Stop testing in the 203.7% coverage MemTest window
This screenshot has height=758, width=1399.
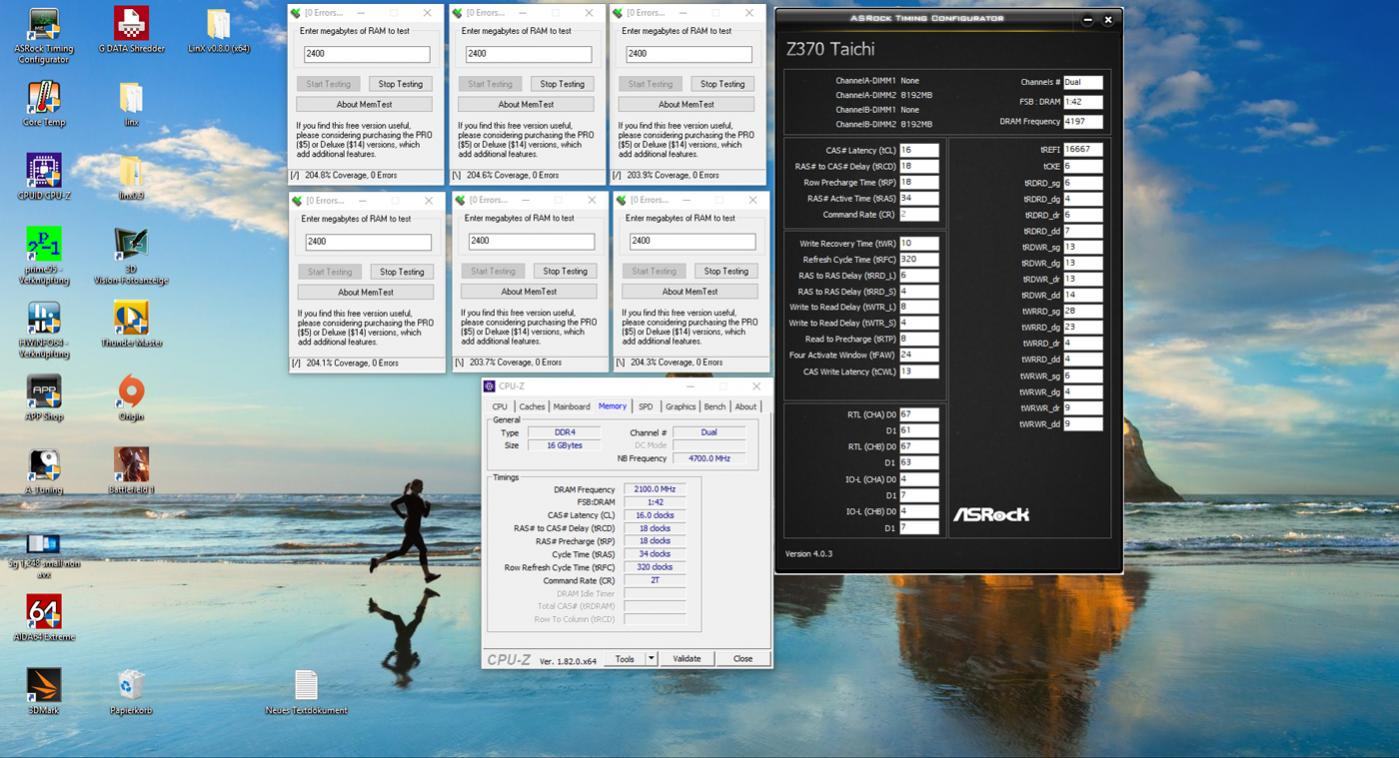pyautogui.click(x=565, y=271)
